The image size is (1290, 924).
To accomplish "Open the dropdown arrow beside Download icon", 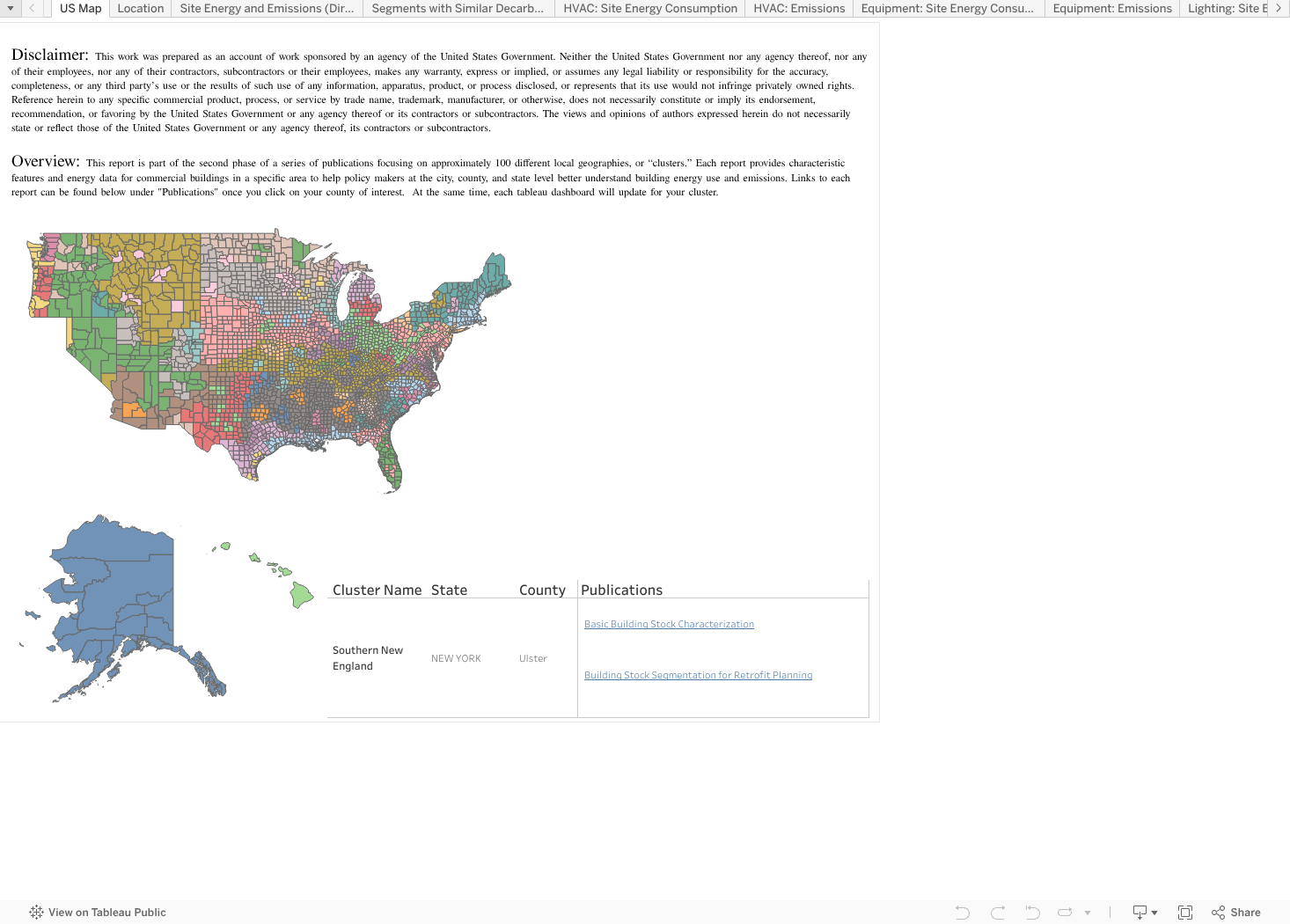I will click(x=1154, y=913).
